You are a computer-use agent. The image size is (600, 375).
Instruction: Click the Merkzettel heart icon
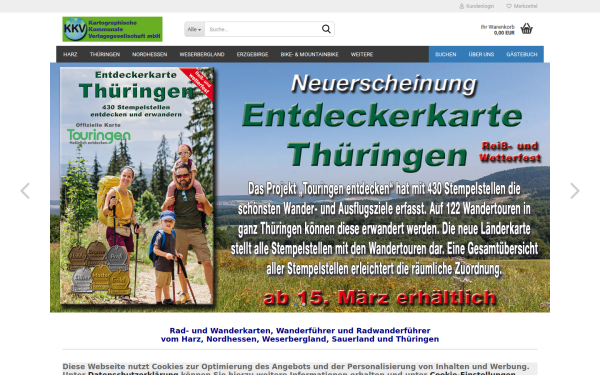pos(509,6)
